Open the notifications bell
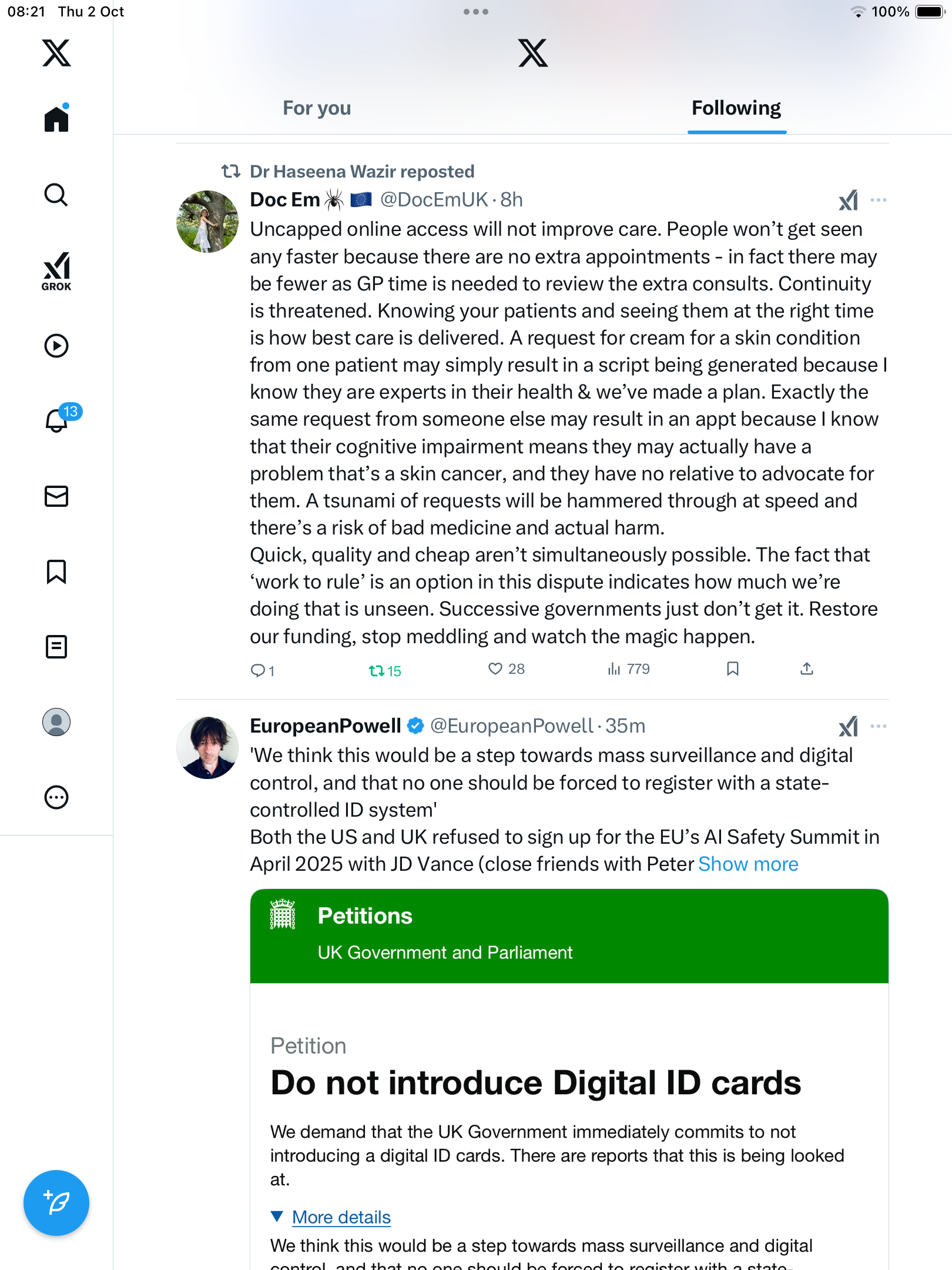Viewport: 952px width, 1270px height. [x=58, y=420]
